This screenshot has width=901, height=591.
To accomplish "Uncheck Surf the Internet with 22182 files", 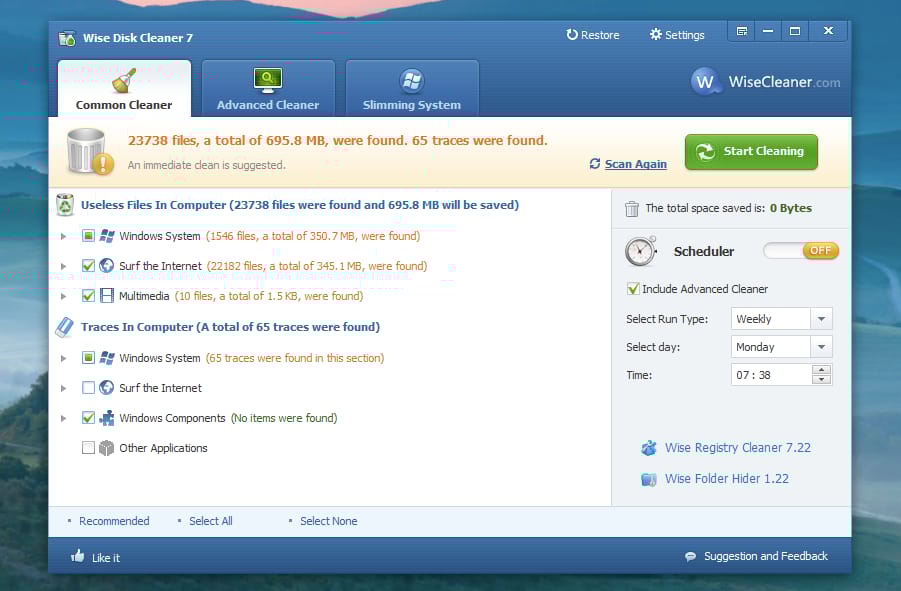I will (x=88, y=266).
